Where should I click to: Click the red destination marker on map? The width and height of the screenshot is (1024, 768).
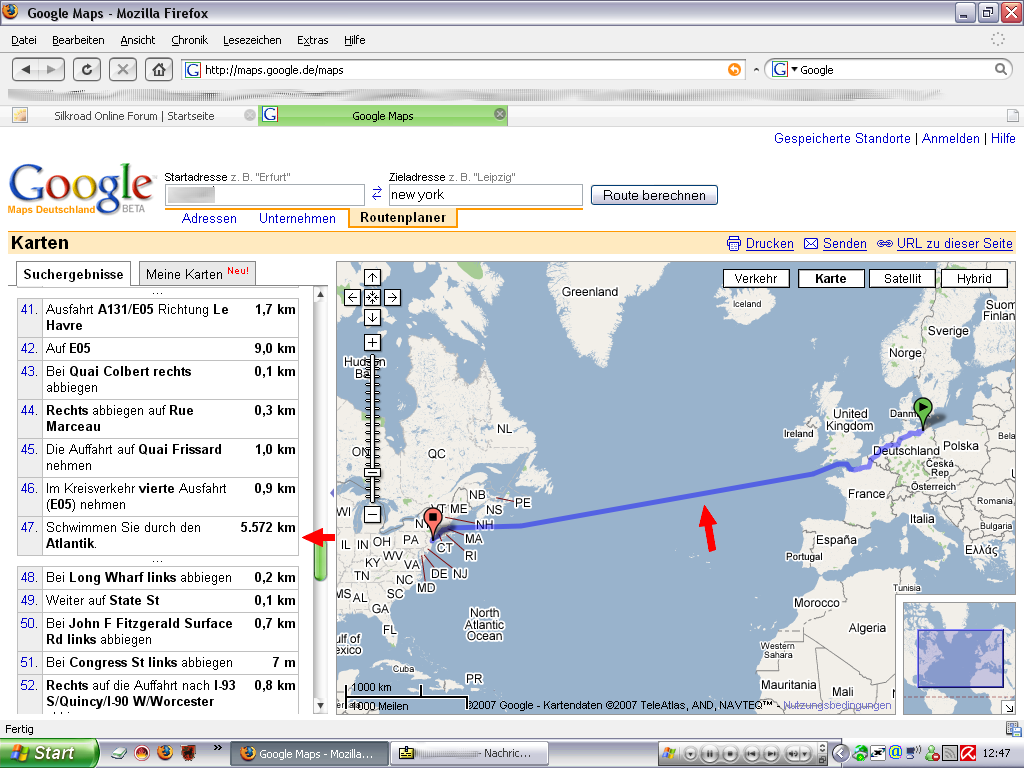[432, 521]
